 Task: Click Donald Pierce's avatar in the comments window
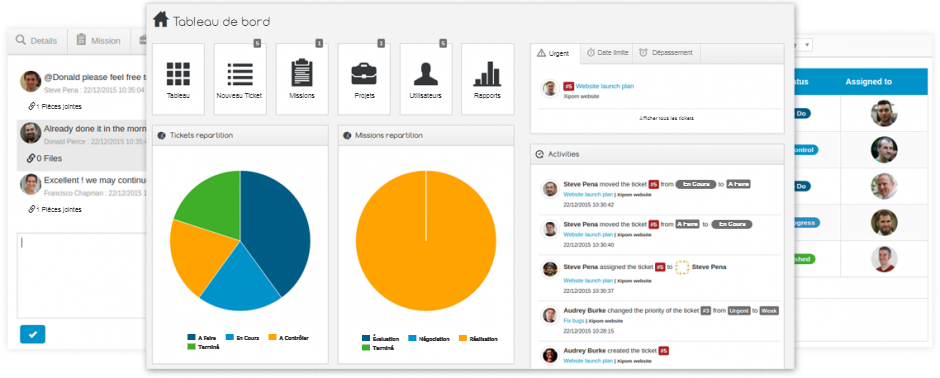click(31, 133)
